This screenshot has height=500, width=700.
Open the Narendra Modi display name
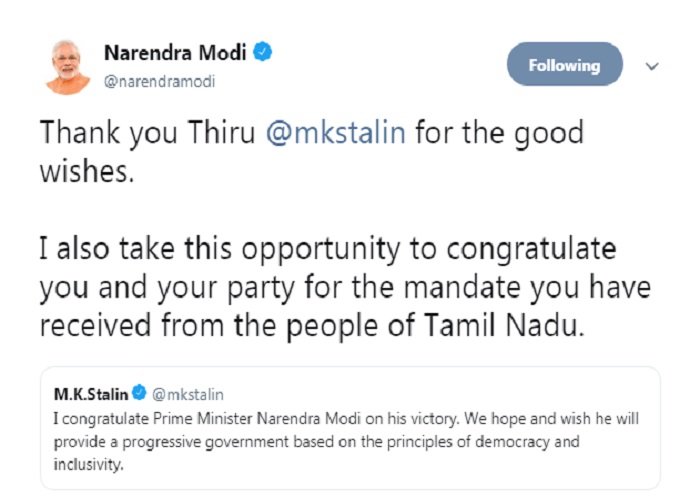[x=175, y=53]
